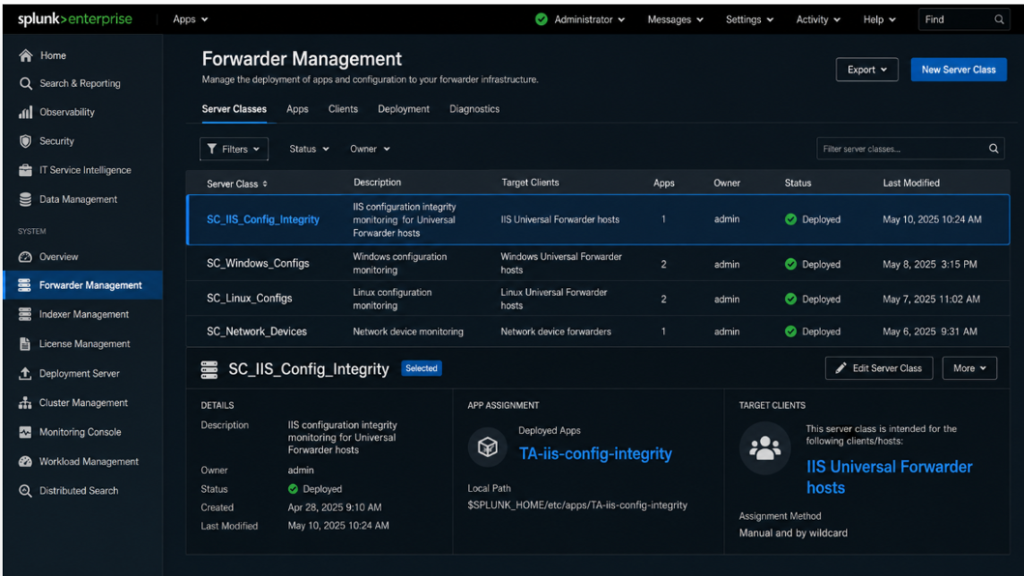Open the Settings dropdown menu
Viewport: 1024px width, 576px height.
(749, 20)
